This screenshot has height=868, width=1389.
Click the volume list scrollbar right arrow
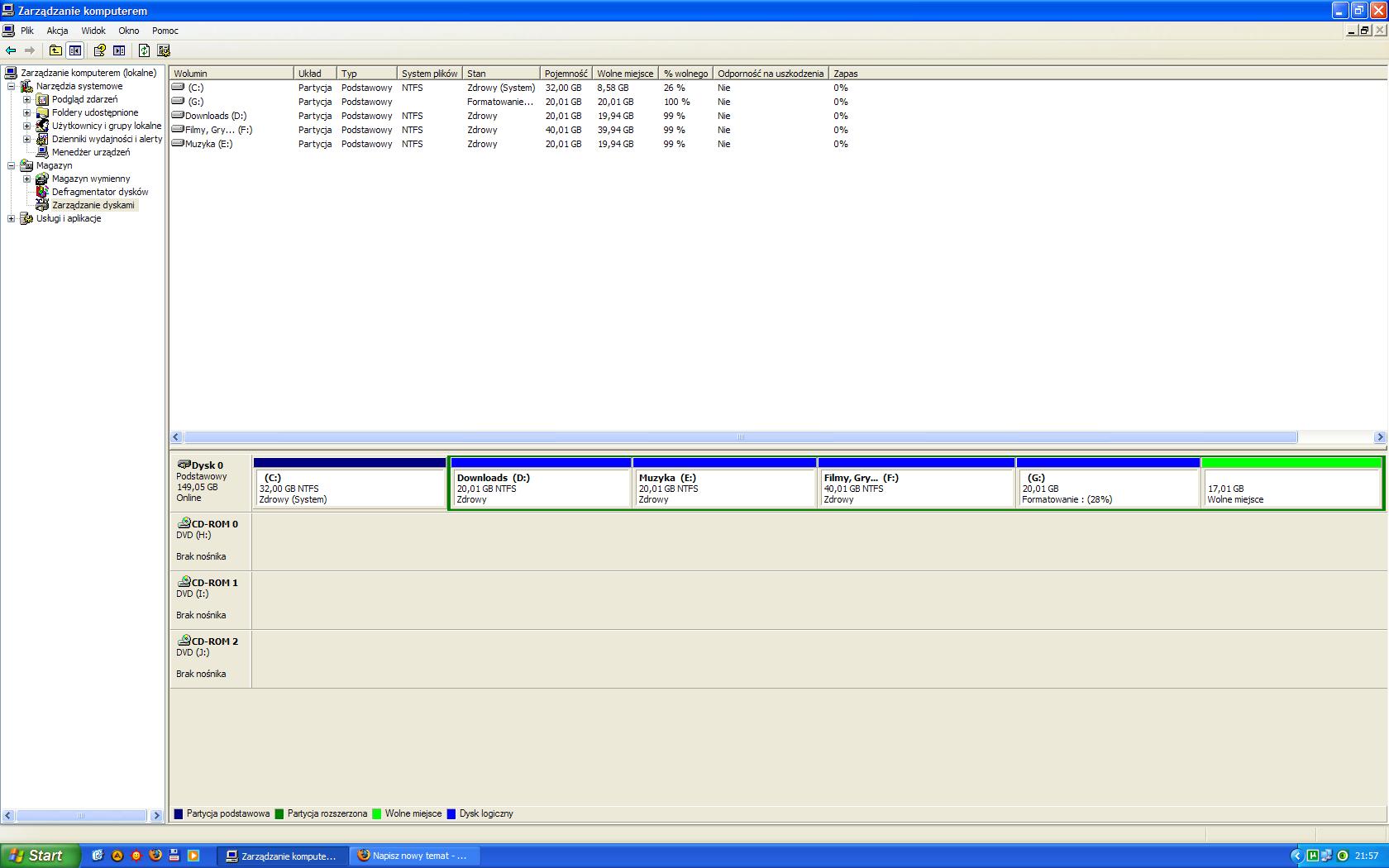[x=1380, y=437]
